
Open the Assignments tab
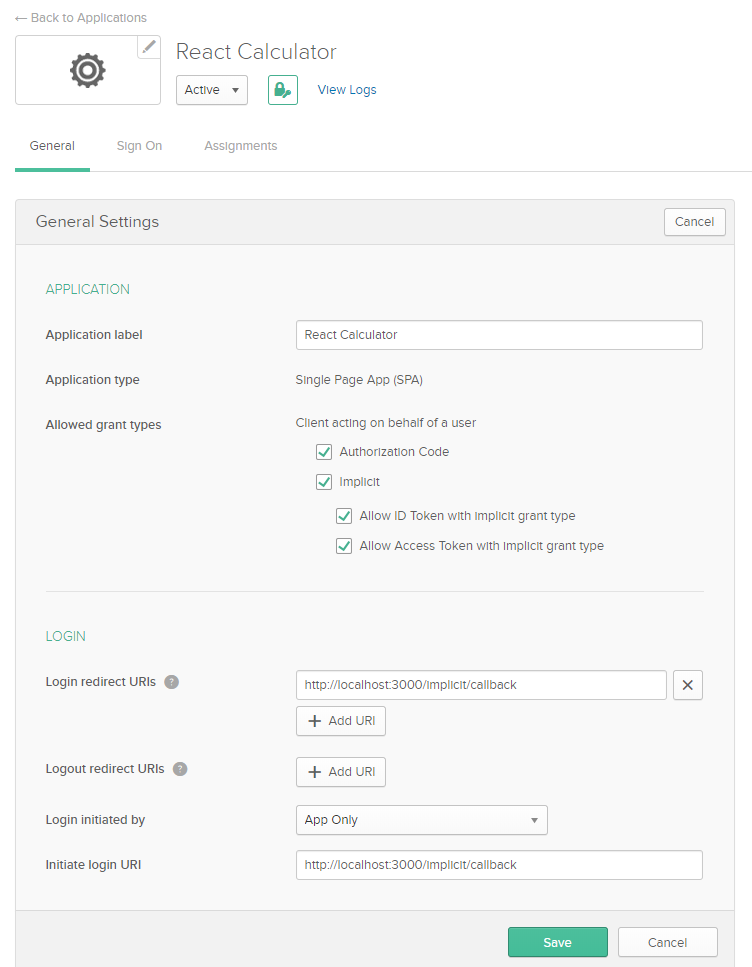[240, 146]
